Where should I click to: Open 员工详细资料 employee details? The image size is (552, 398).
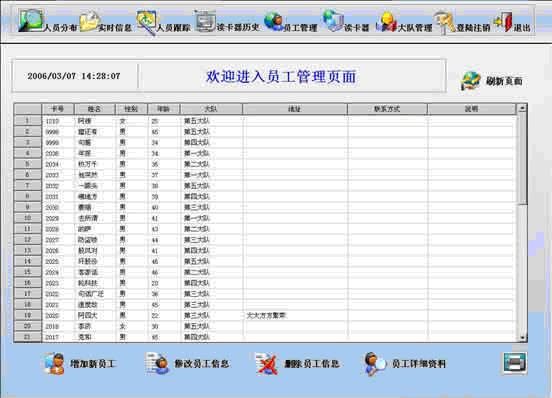coord(404,364)
